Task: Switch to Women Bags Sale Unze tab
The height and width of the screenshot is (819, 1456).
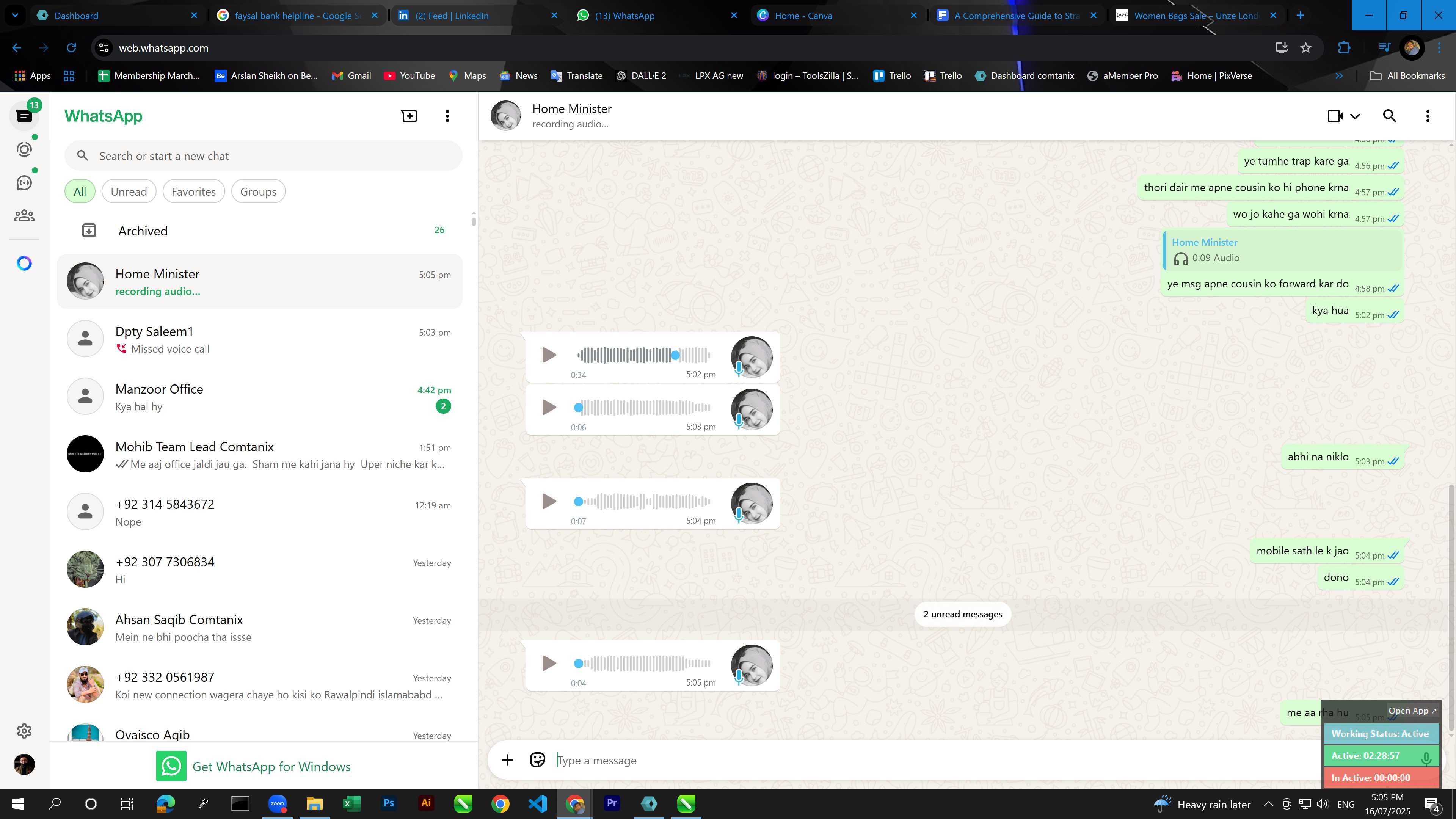Action: pyautogui.click(x=1197, y=15)
